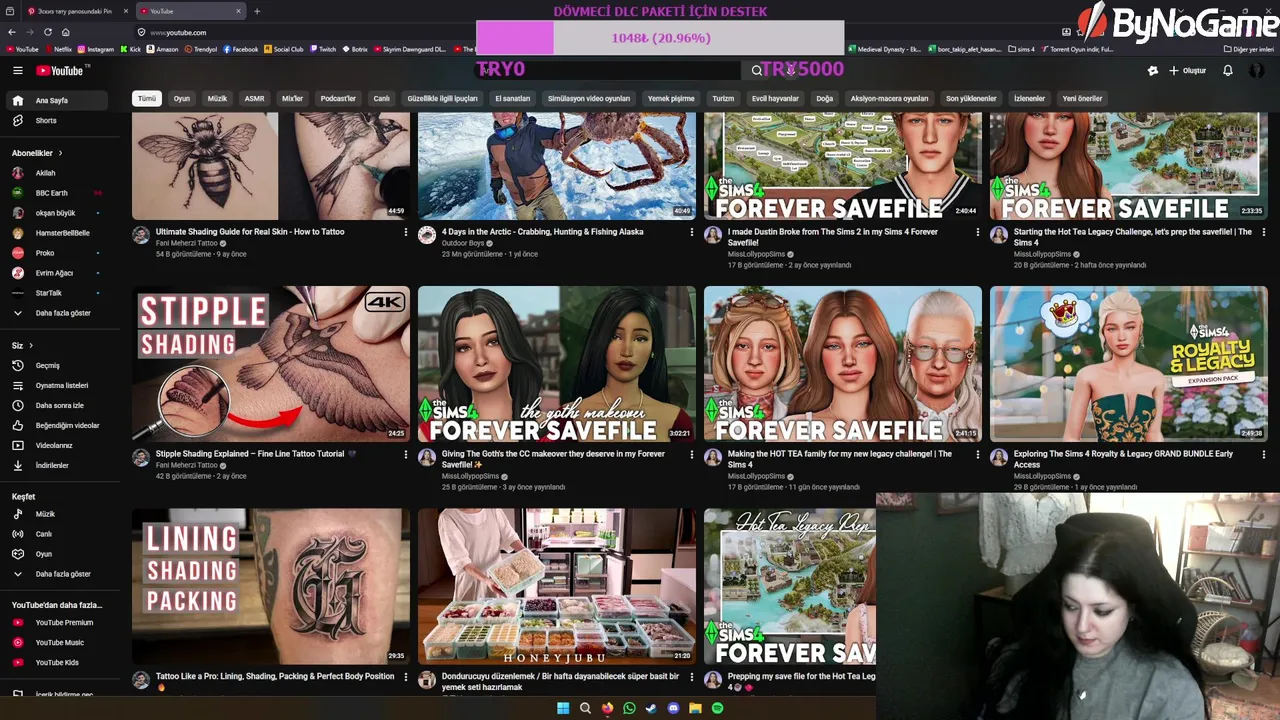This screenshot has width=1280, height=720.
Task: Select the ASMR filter chip
Action: tap(255, 99)
